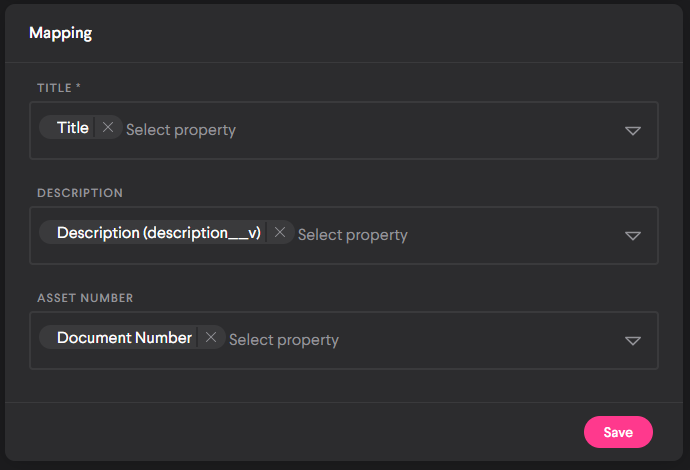Screen dimensions: 690x470
Task: Click 'Select property' in the Title field
Action: [181, 130]
